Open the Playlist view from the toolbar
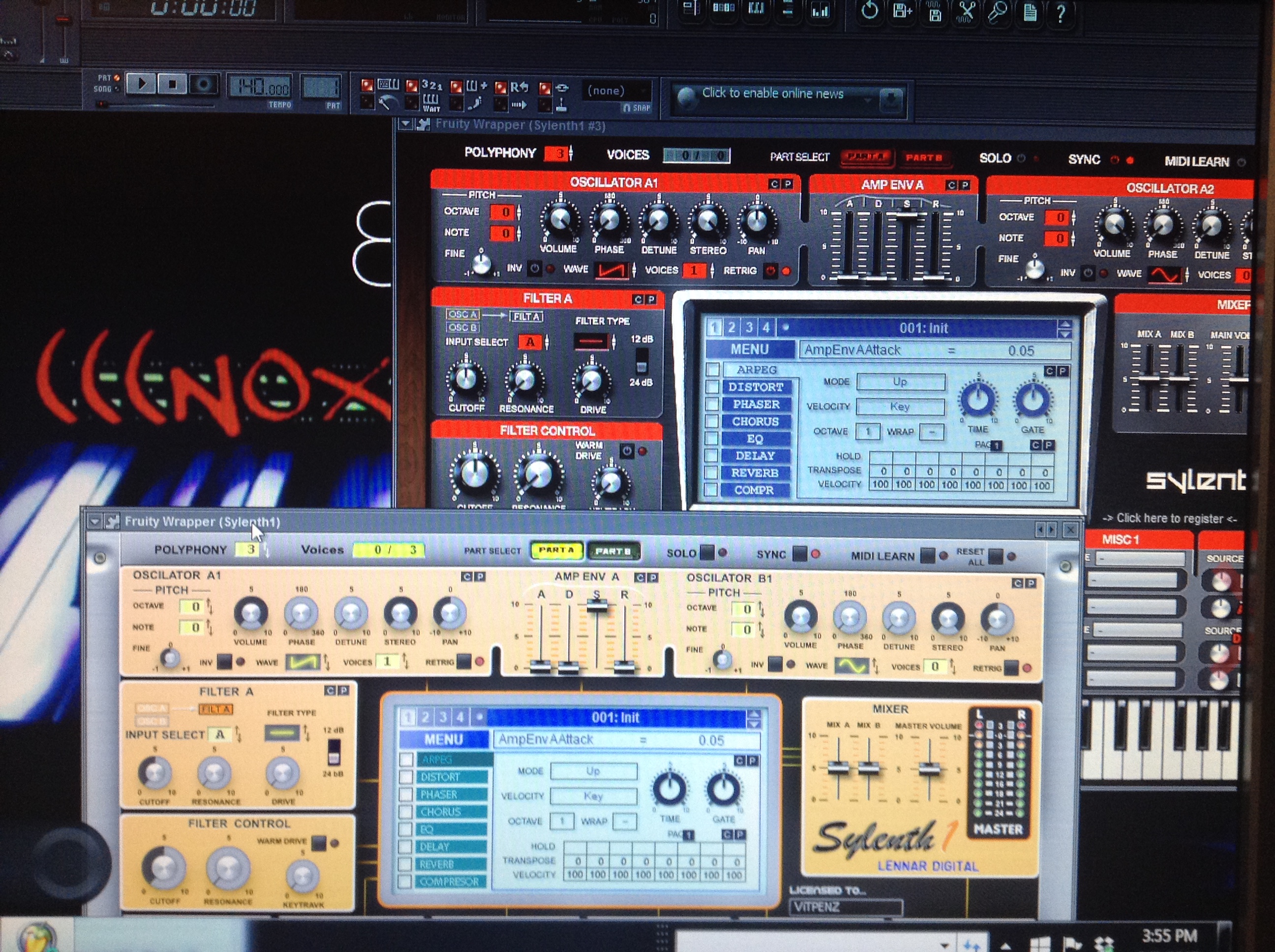 [x=691, y=9]
